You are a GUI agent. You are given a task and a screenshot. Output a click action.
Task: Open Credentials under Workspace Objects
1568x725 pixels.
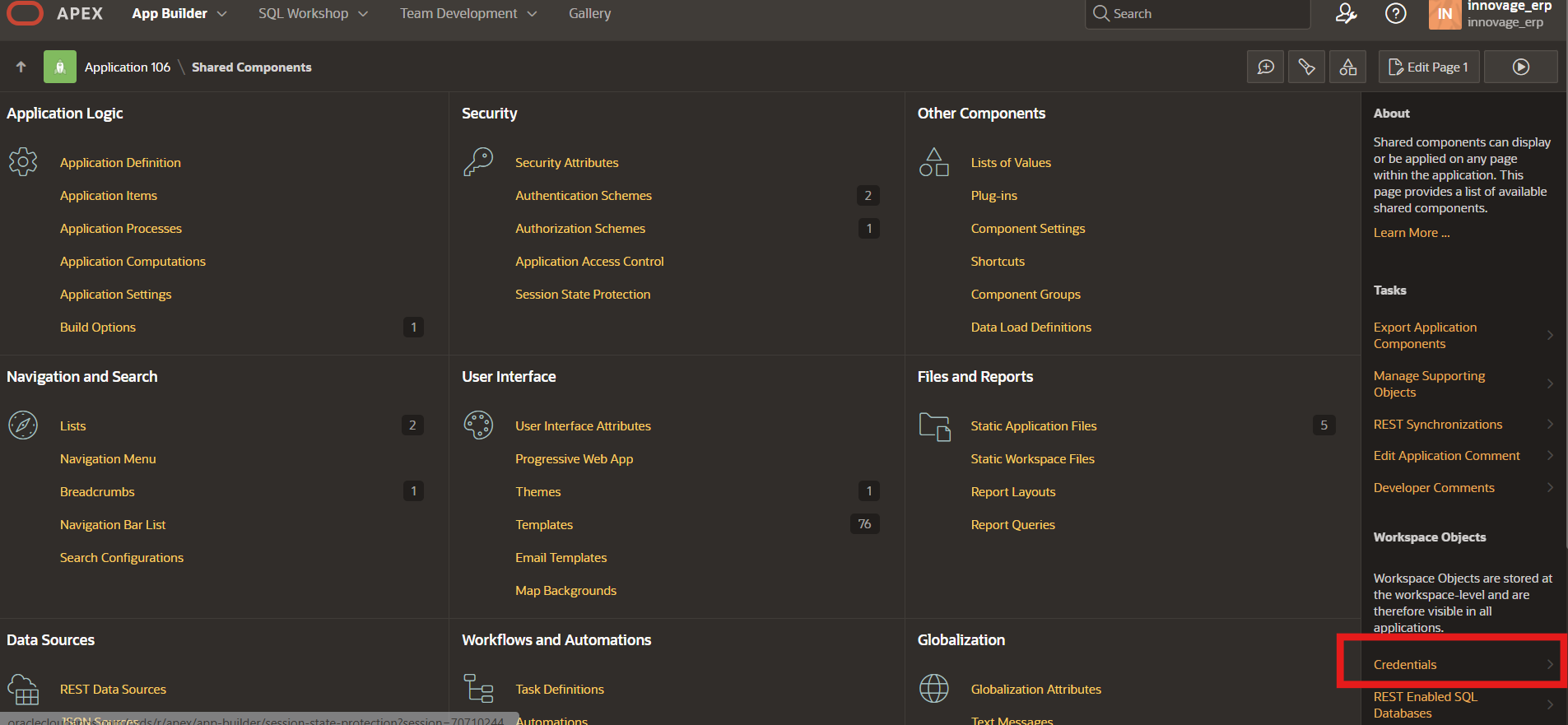point(1404,665)
